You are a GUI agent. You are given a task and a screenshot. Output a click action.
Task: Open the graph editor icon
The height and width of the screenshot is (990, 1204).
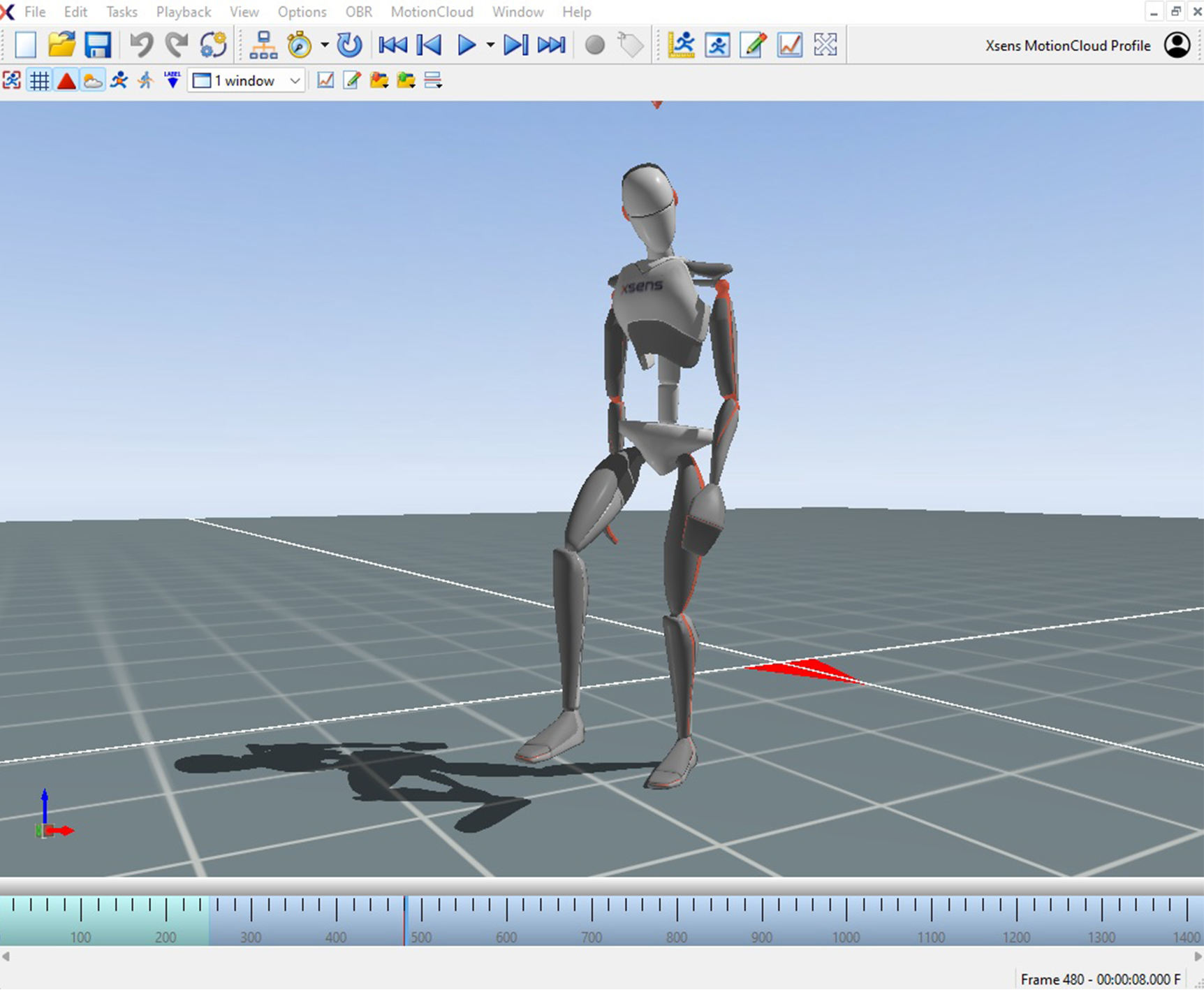point(788,44)
